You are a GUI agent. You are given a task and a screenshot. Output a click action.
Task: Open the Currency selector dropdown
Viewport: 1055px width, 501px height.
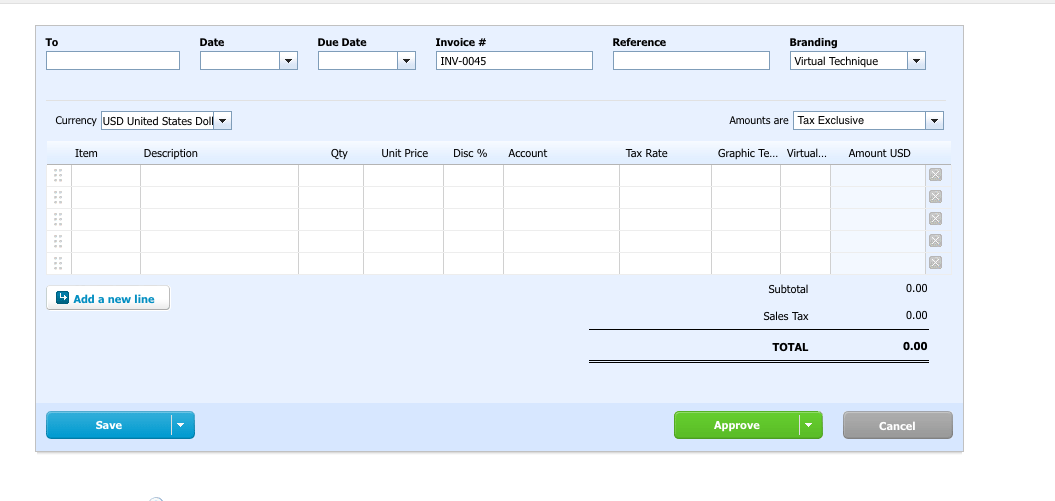[223, 121]
